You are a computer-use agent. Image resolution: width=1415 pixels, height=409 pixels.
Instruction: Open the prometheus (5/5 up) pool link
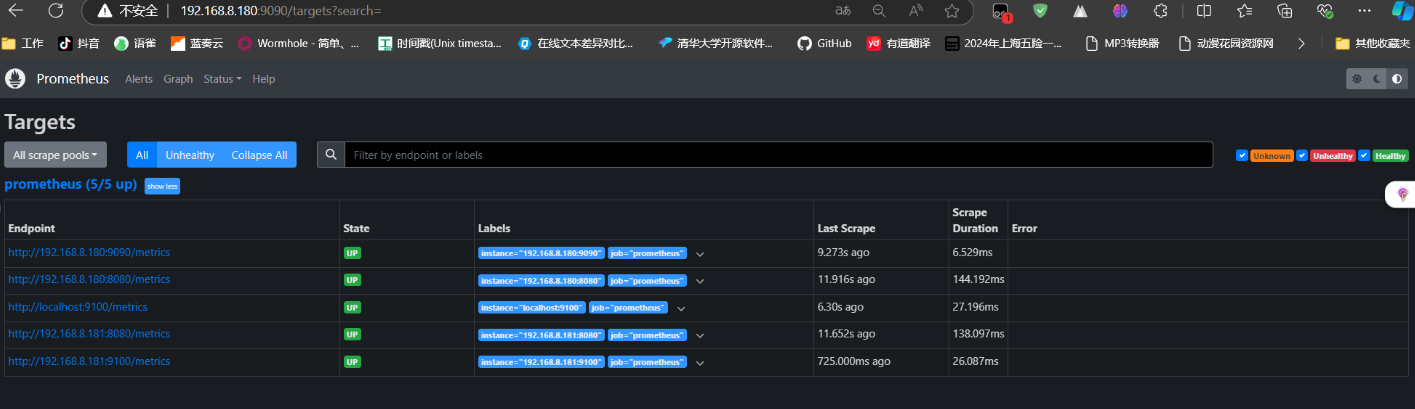pyautogui.click(x=71, y=184)
